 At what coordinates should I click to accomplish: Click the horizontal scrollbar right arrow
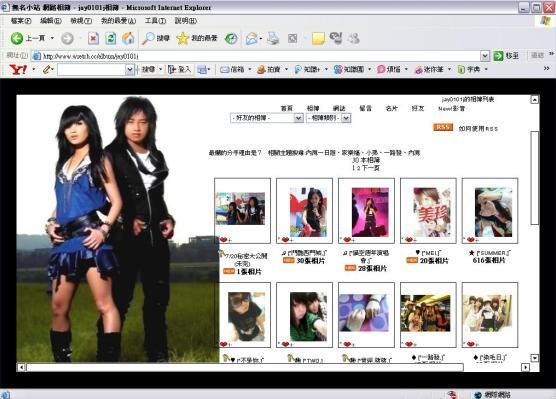[x=526, y=367]
